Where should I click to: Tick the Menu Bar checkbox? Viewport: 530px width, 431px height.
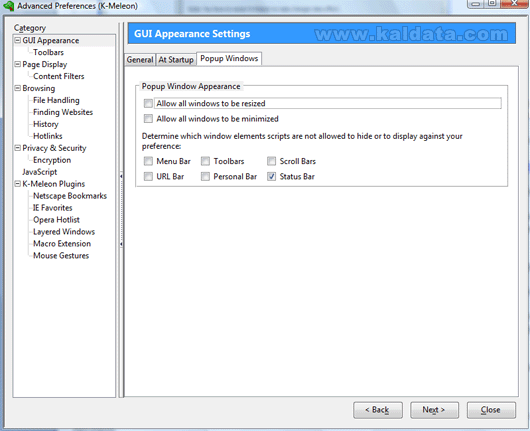coord(148,161)
